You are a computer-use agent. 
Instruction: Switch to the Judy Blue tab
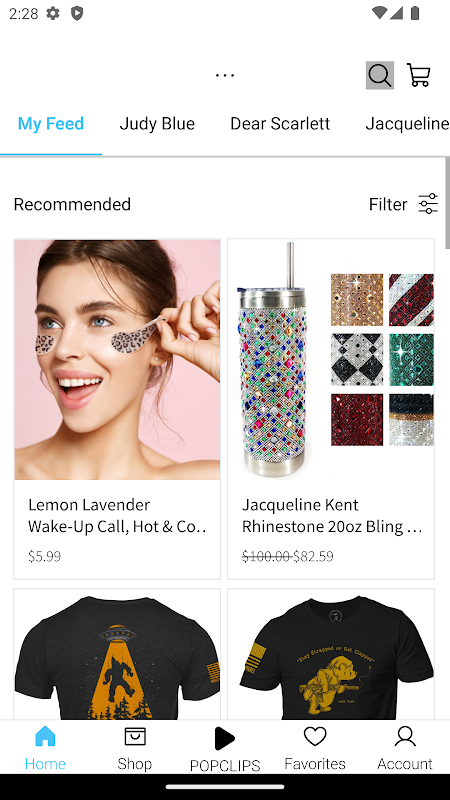point(157,123)
